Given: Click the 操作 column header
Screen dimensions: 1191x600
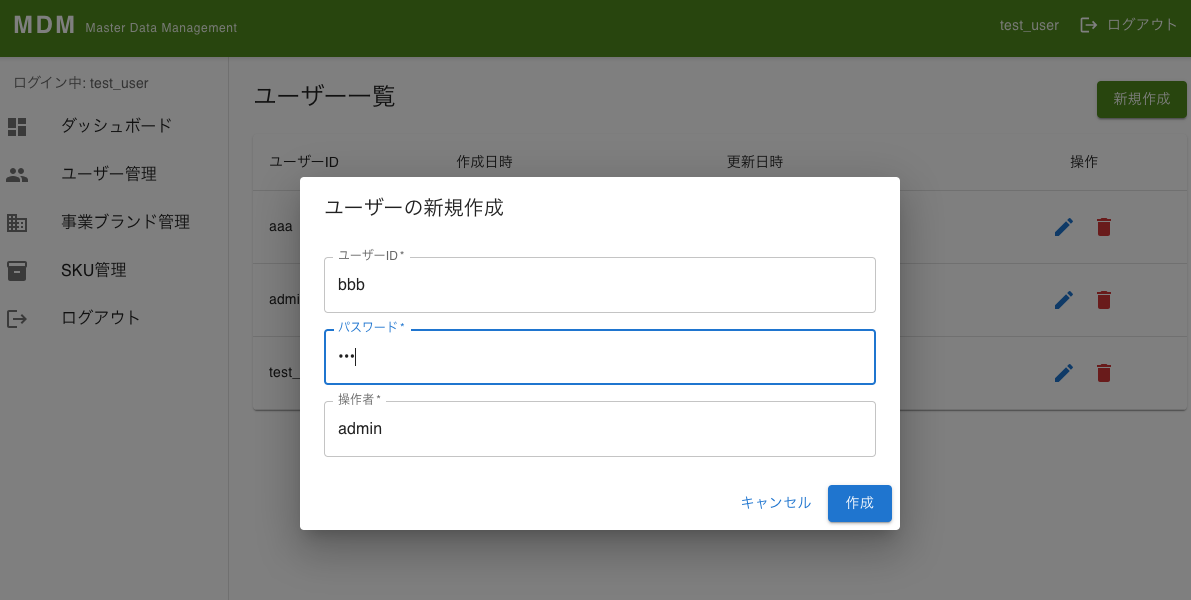Looking at the screenshot, I should pyautogui.click(x=1084, y=162).
